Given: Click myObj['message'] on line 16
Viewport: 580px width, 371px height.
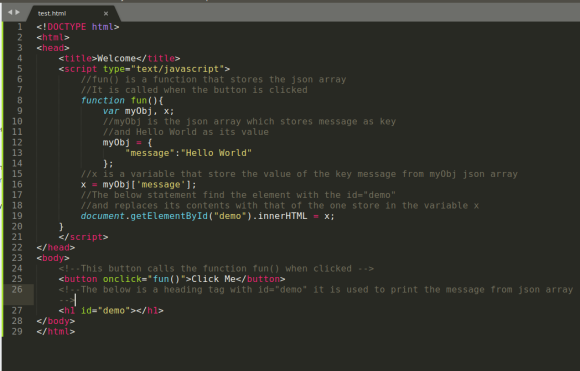Looking at the screenshot, I should click(147, 185).
